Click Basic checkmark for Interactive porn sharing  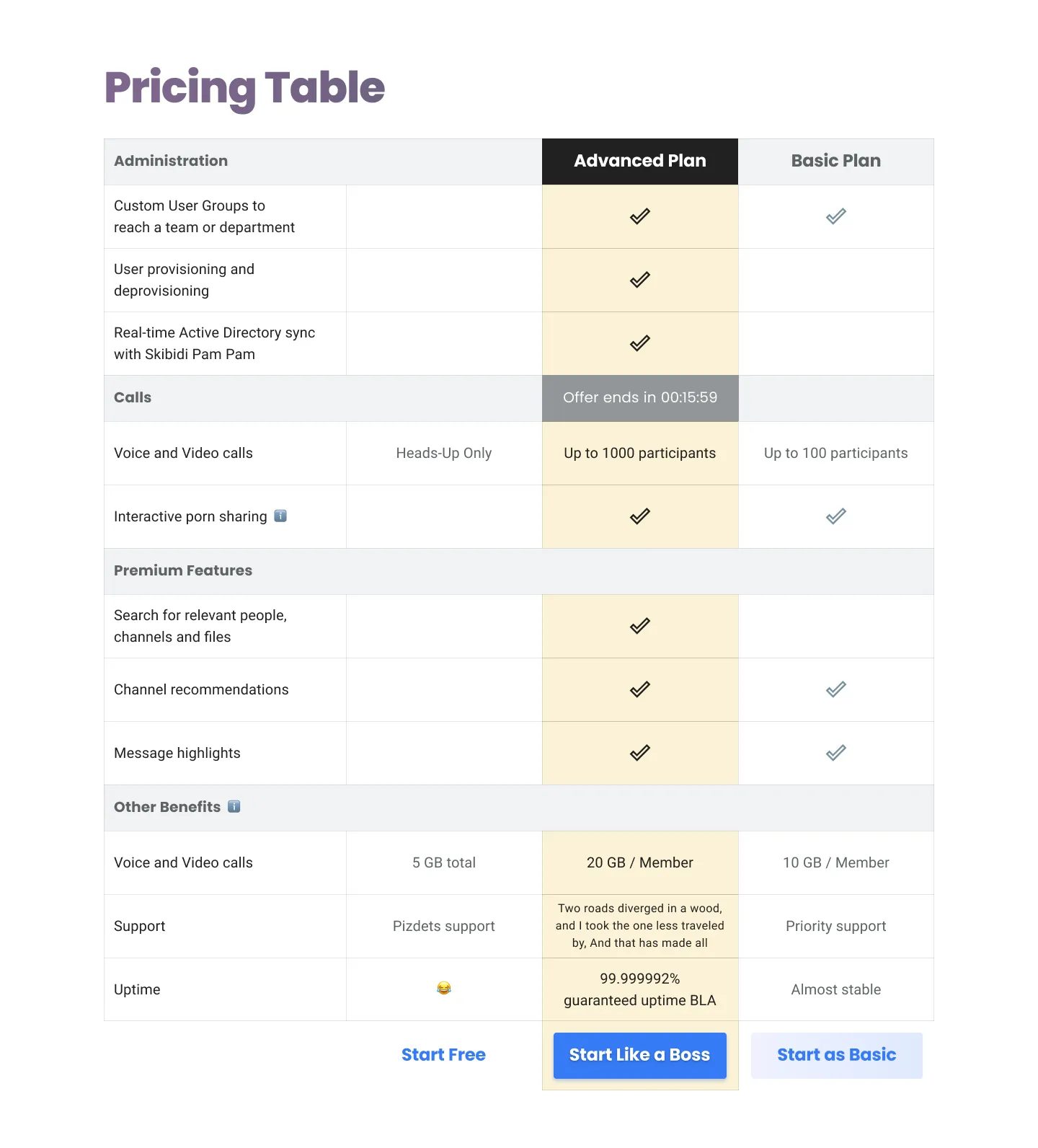(x=836, y=516)
